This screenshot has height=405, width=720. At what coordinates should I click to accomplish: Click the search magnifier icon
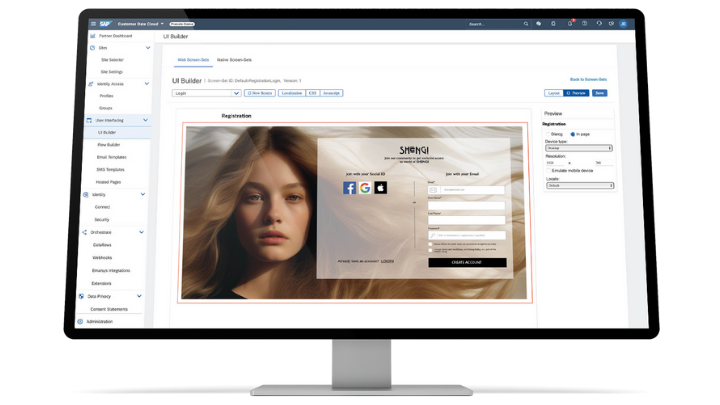point(526,24)
